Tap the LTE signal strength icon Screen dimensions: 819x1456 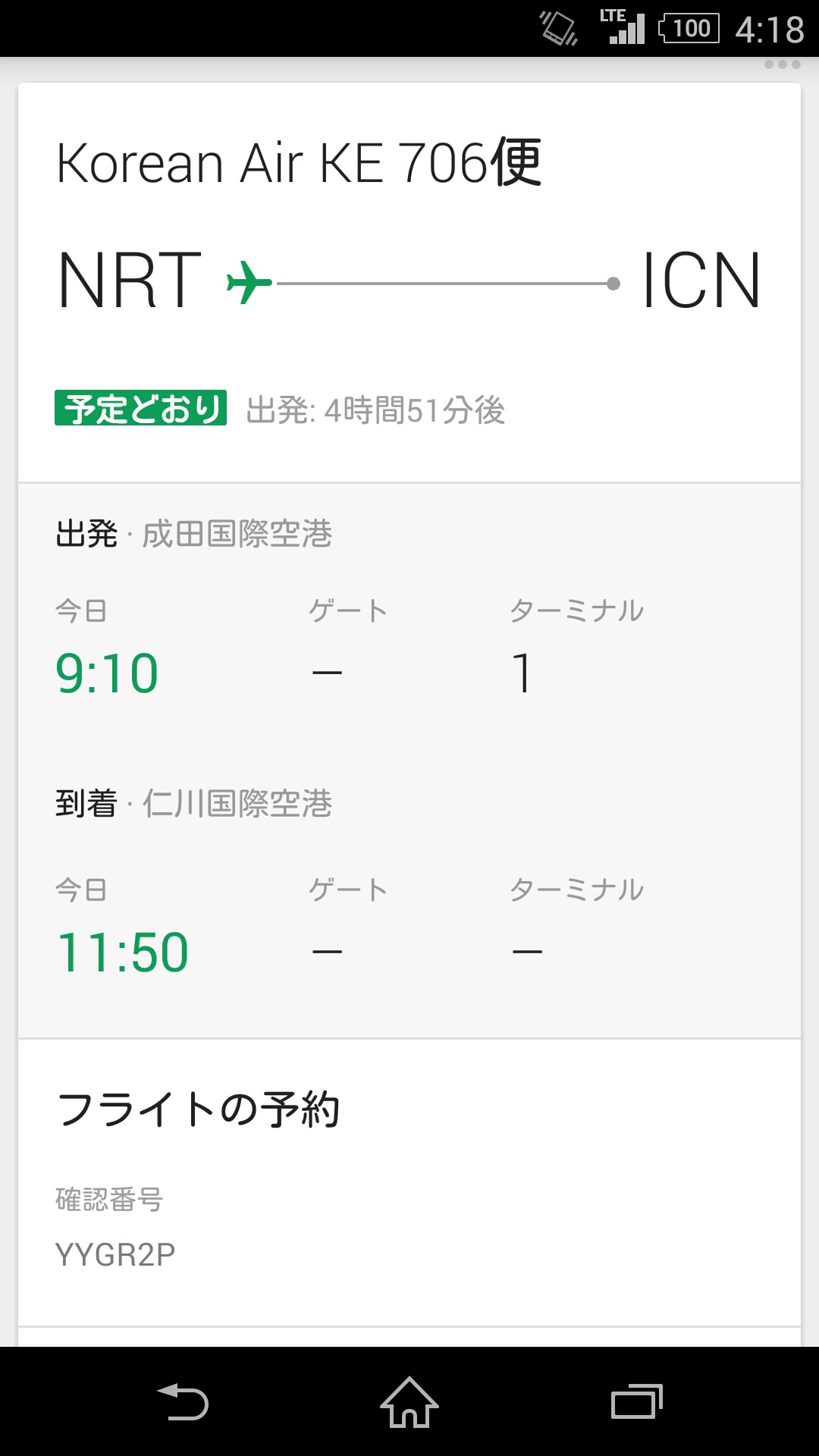(x=623, y=27)
